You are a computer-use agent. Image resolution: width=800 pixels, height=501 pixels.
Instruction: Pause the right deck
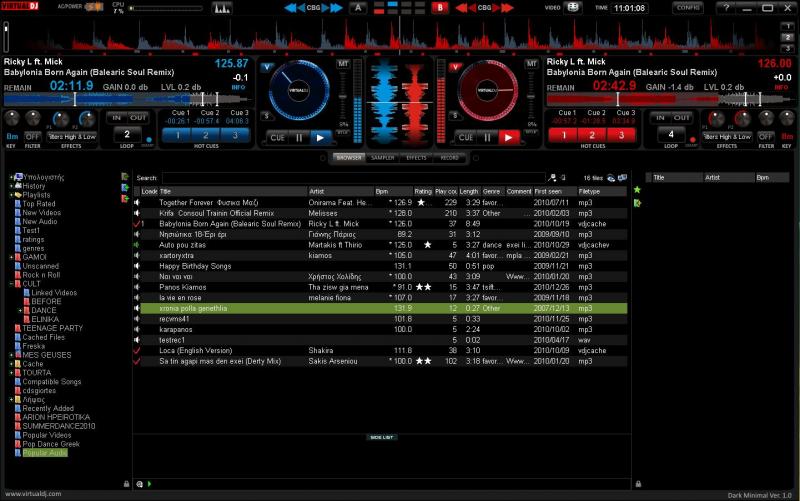pyautogui.click(x=487, y=137)
